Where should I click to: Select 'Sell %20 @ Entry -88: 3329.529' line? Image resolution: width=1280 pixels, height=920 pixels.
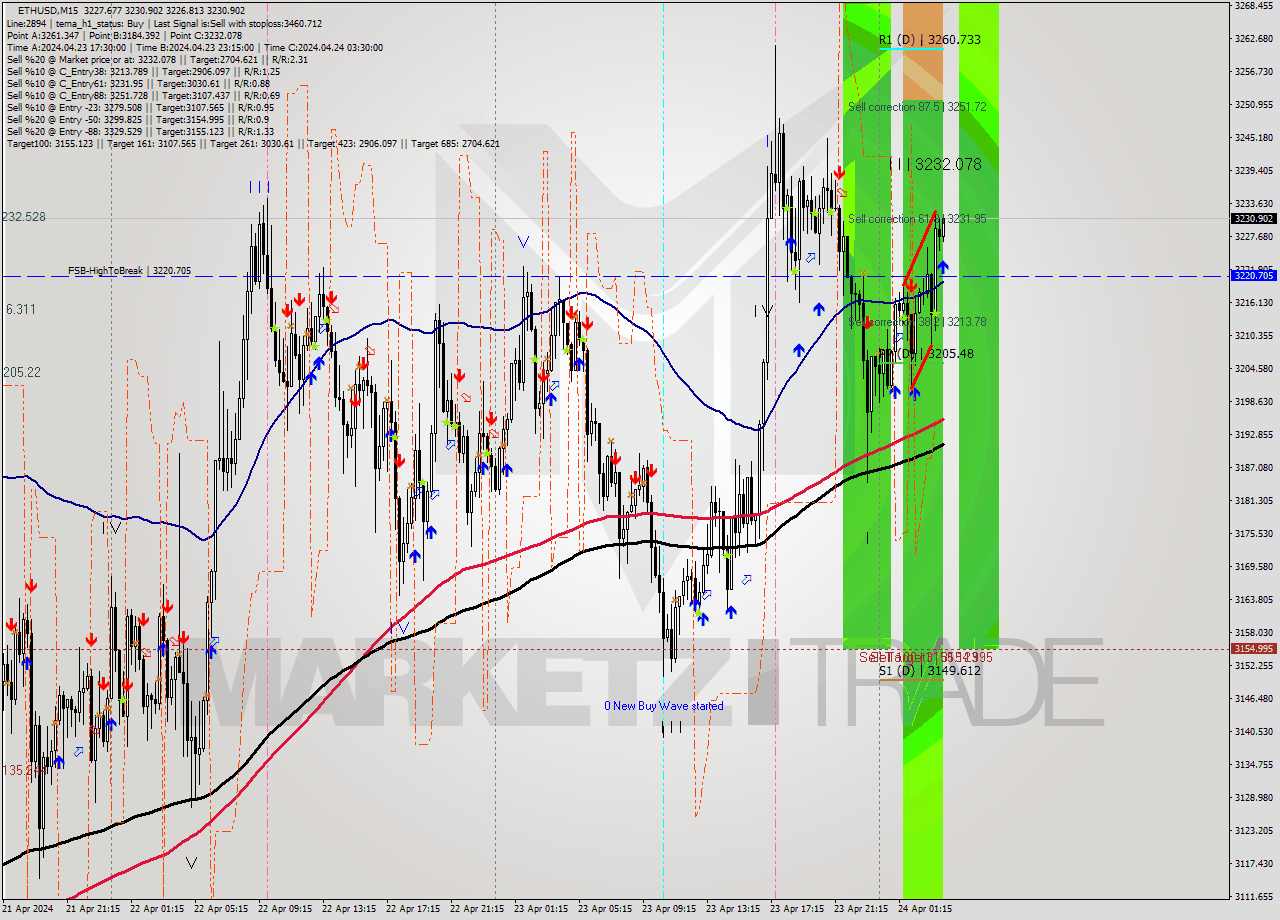click(x=140, y=131)
